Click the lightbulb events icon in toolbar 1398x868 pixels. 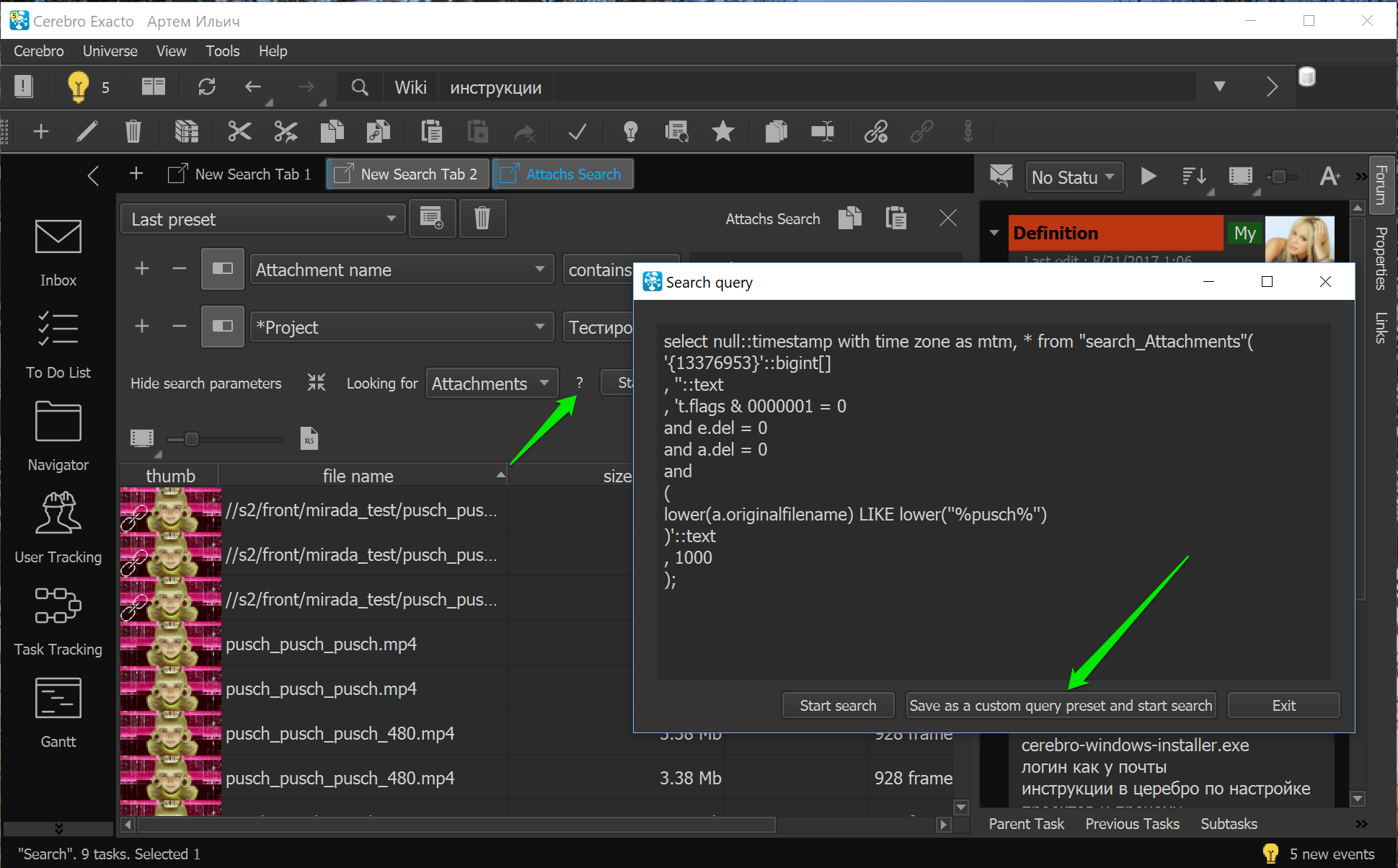click(x=78, y=87)
